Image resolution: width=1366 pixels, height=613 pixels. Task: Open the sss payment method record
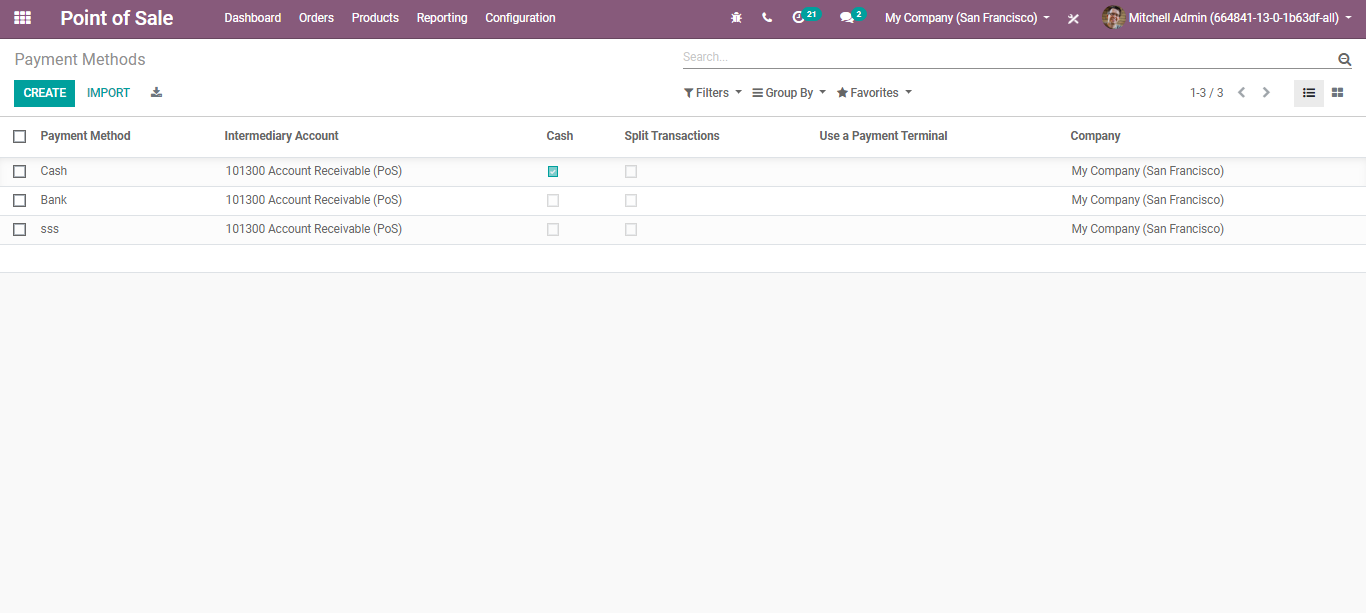(50, 229)
